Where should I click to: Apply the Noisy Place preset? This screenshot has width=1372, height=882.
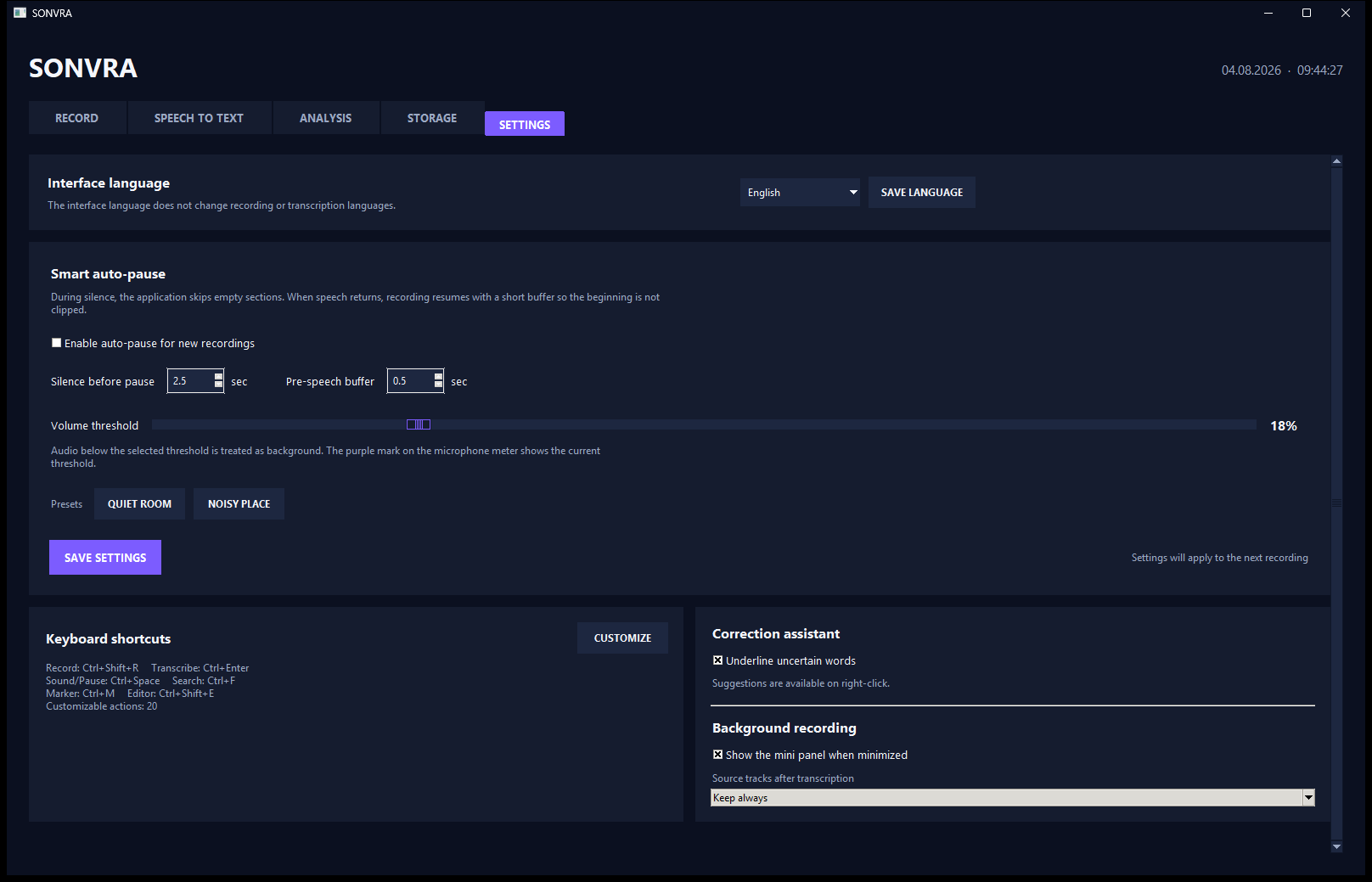tap(239, 504)
